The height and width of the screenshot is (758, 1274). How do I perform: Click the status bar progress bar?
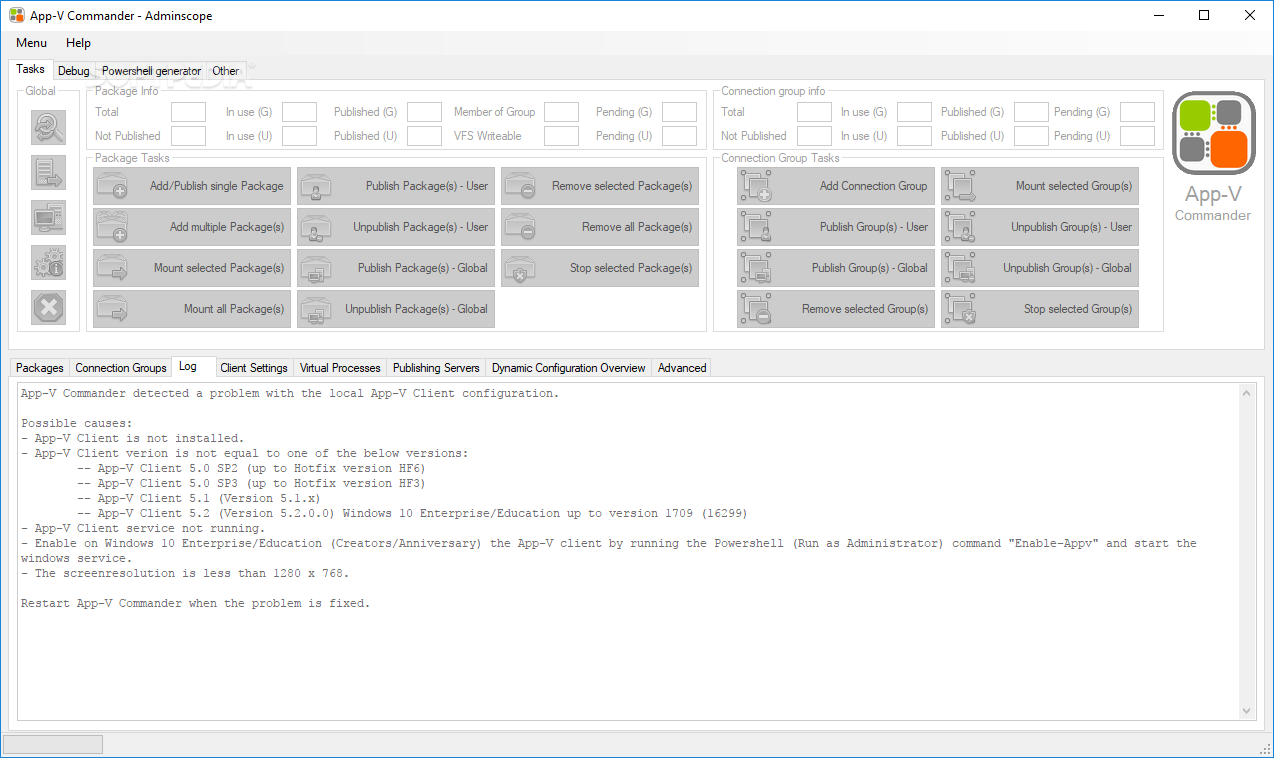tap(53, 744)
